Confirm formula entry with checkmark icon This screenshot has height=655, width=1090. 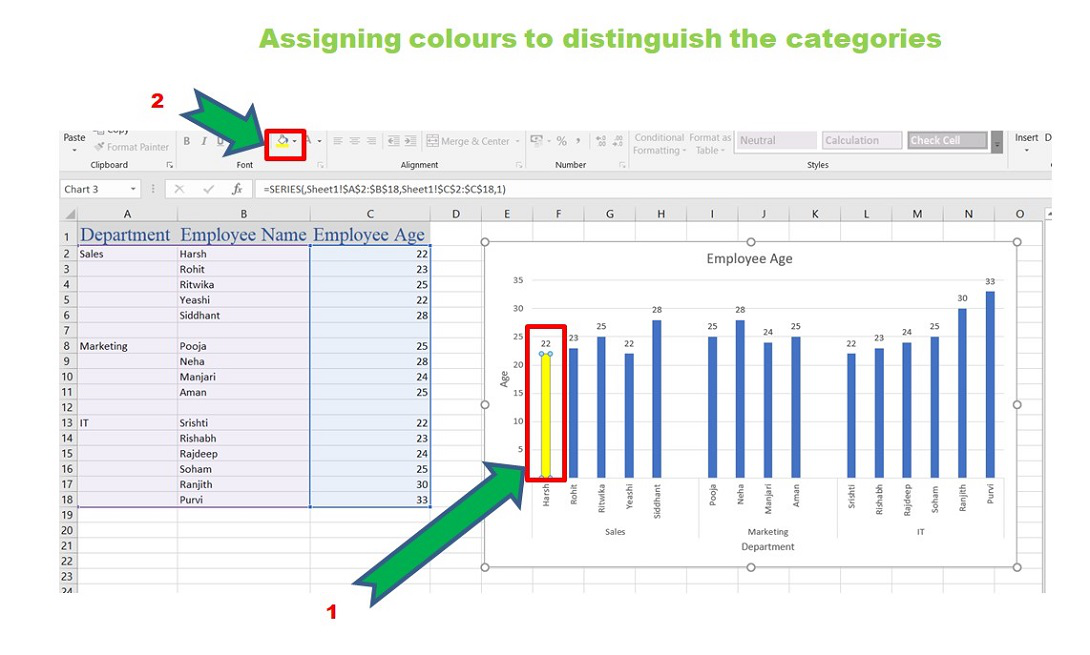[209, 189]
